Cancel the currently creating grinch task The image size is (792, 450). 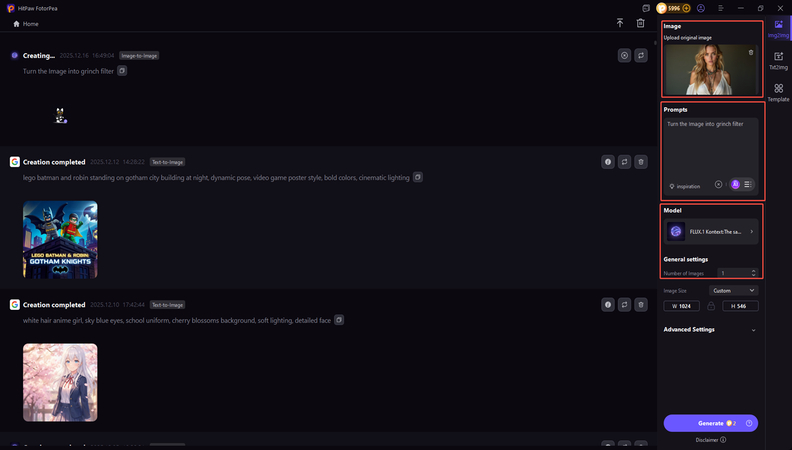624,56
